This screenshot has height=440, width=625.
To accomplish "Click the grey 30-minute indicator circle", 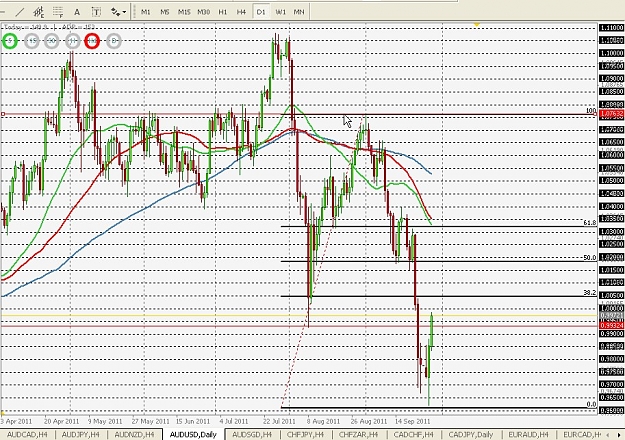I will click(51, 41).
